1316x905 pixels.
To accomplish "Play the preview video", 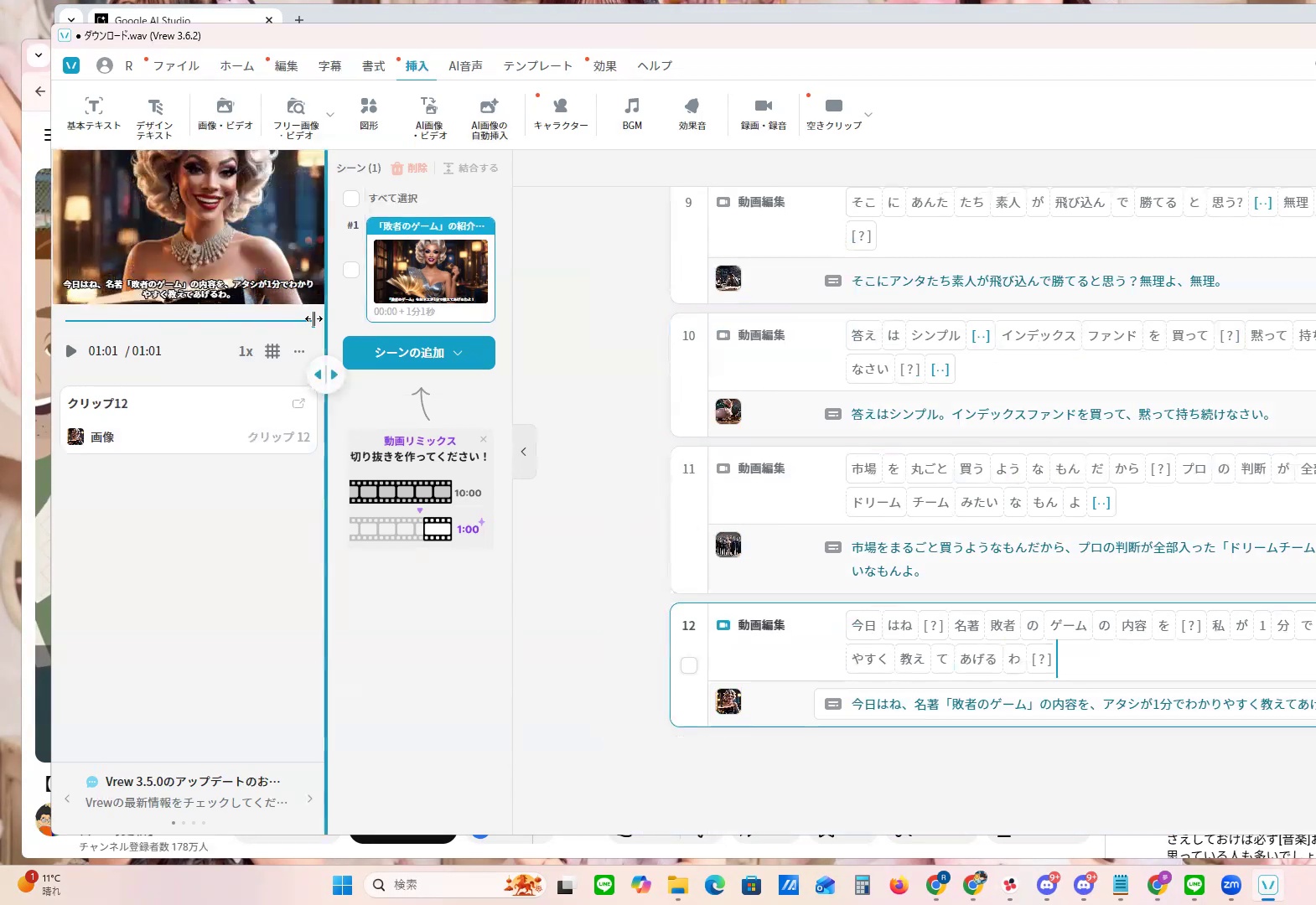I will coord(71,351).
